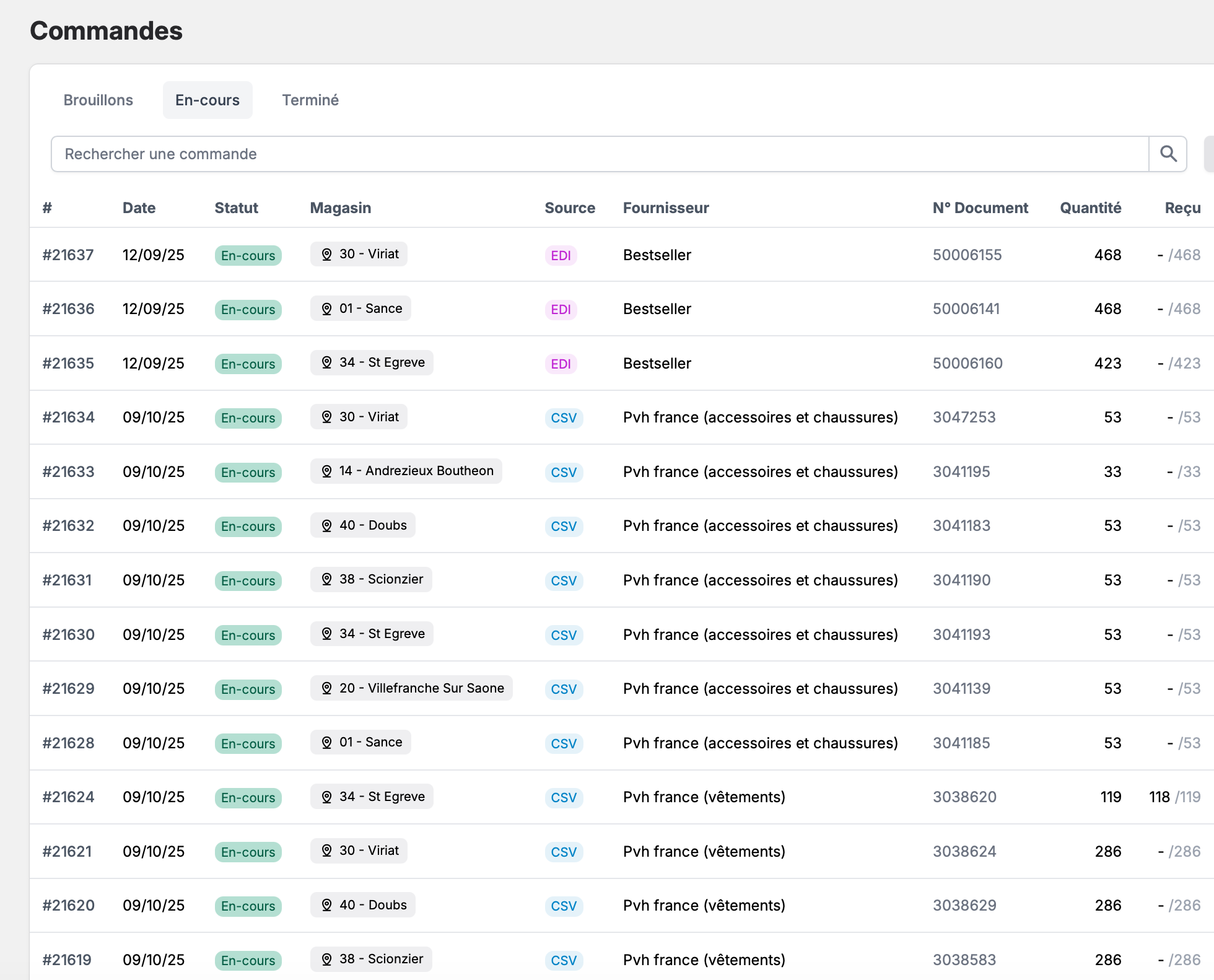Click location pin for 20 - Villefranche Sur Saone
This screenshot has width=1214, height=980.
point(326,688)
